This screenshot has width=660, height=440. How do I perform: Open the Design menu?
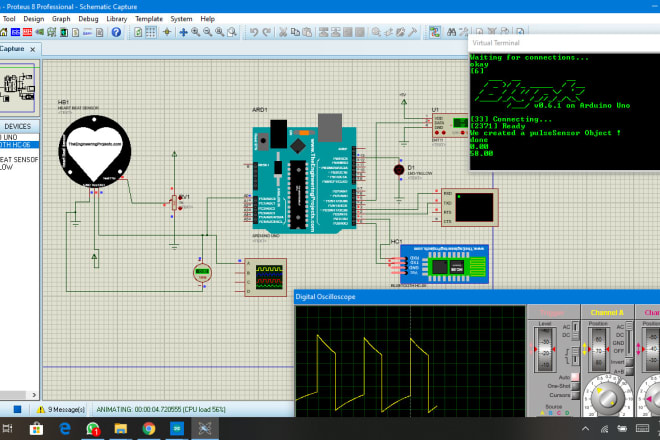click(x=34, y=19)
